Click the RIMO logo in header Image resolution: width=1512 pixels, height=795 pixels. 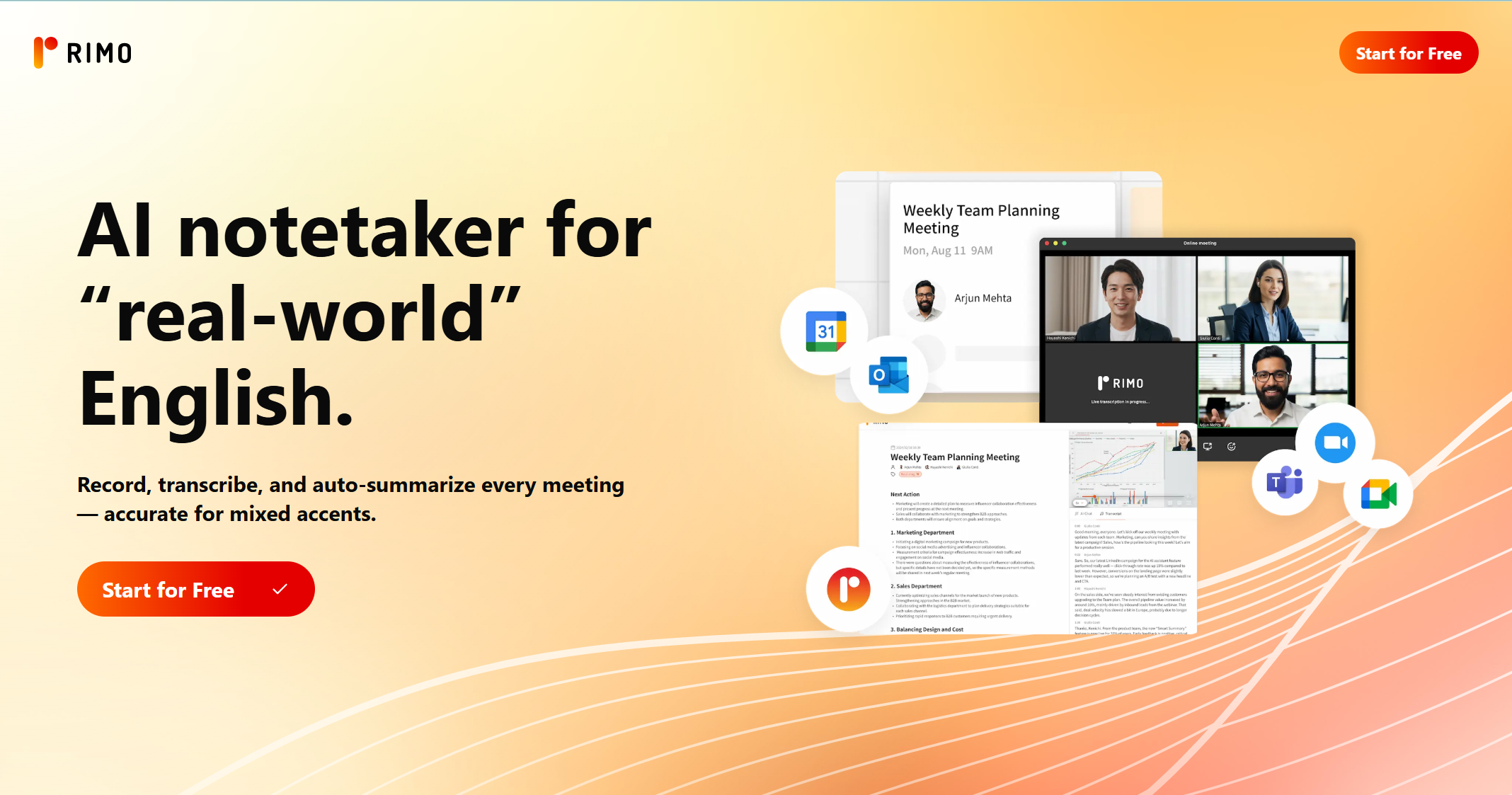coord(83,53)
